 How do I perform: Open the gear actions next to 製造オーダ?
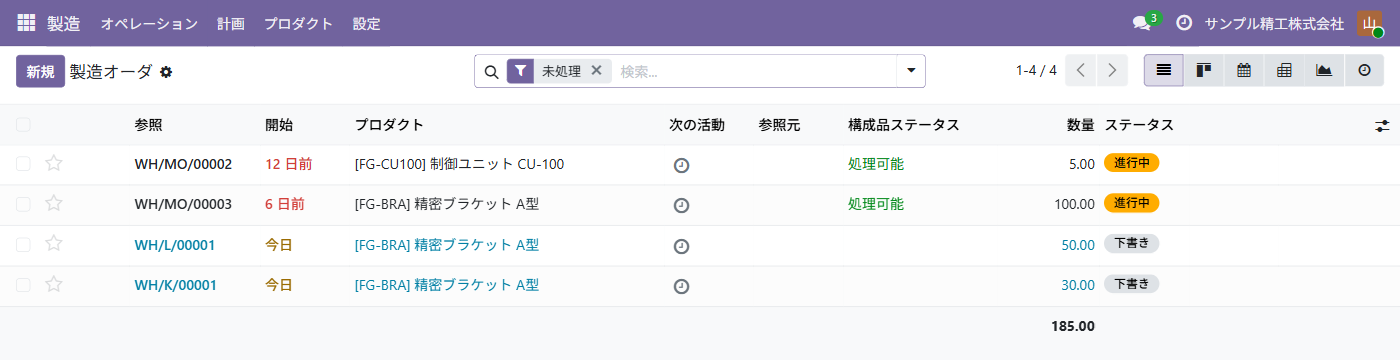[166, 72]
